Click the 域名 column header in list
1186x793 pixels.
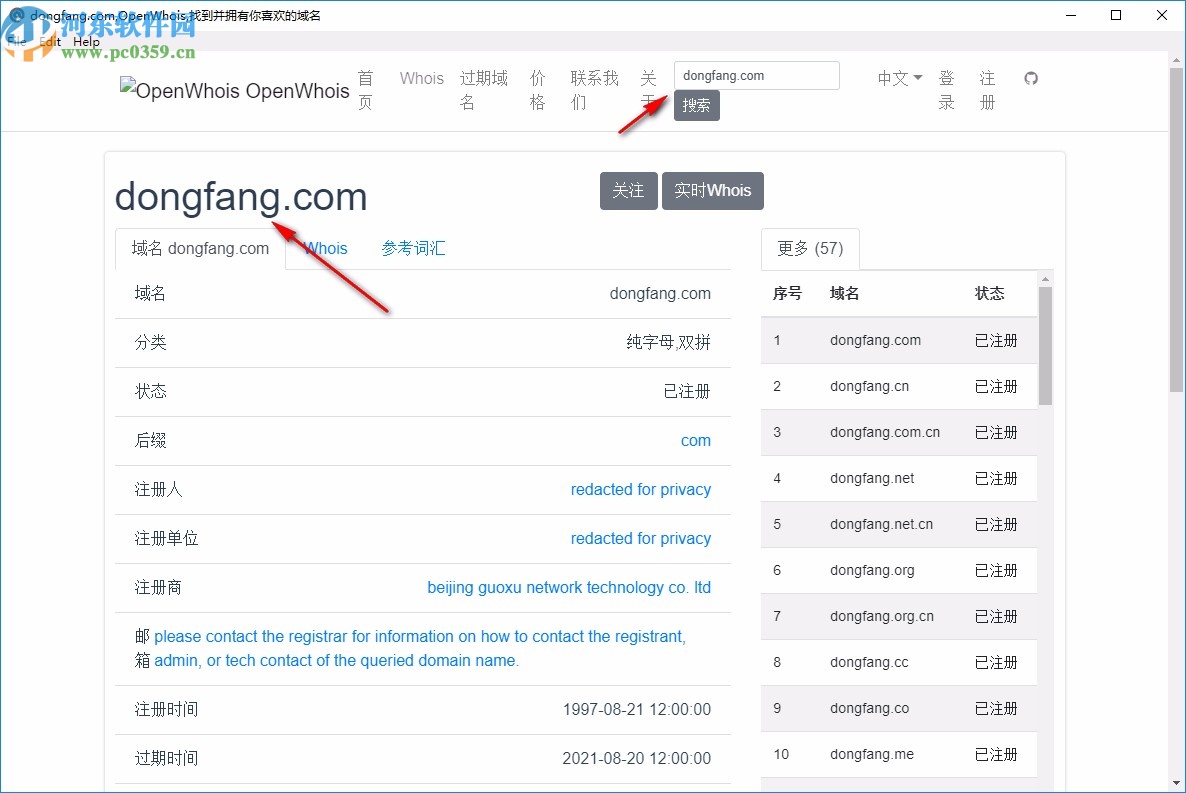[x=844, y=294]
